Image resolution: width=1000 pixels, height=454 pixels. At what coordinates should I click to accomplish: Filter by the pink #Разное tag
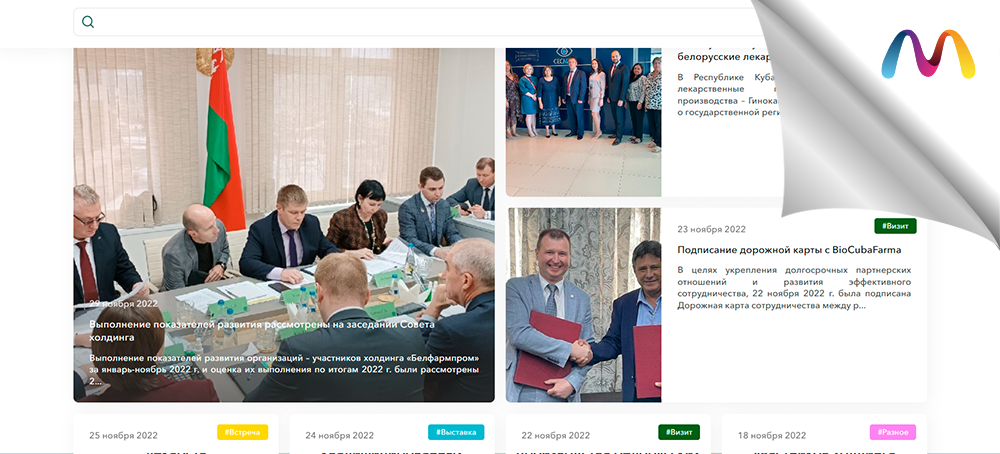[x=893, y=432]
